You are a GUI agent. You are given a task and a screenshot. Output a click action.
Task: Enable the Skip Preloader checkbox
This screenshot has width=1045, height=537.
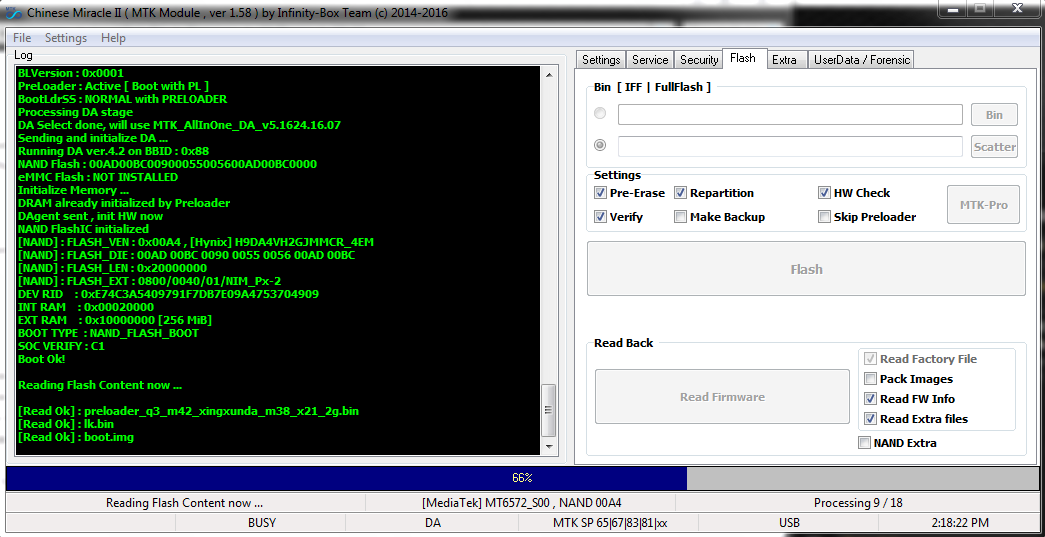[x=824, y=217]
